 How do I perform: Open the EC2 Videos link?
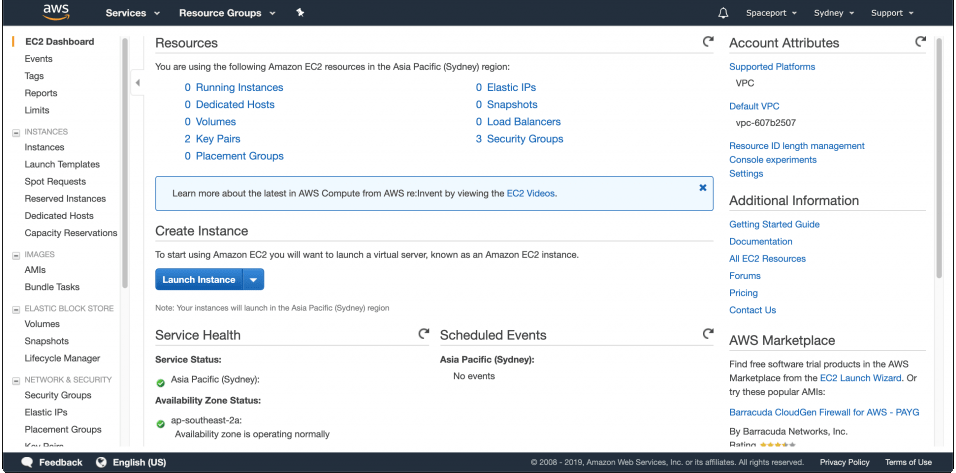tap(531, 193)
